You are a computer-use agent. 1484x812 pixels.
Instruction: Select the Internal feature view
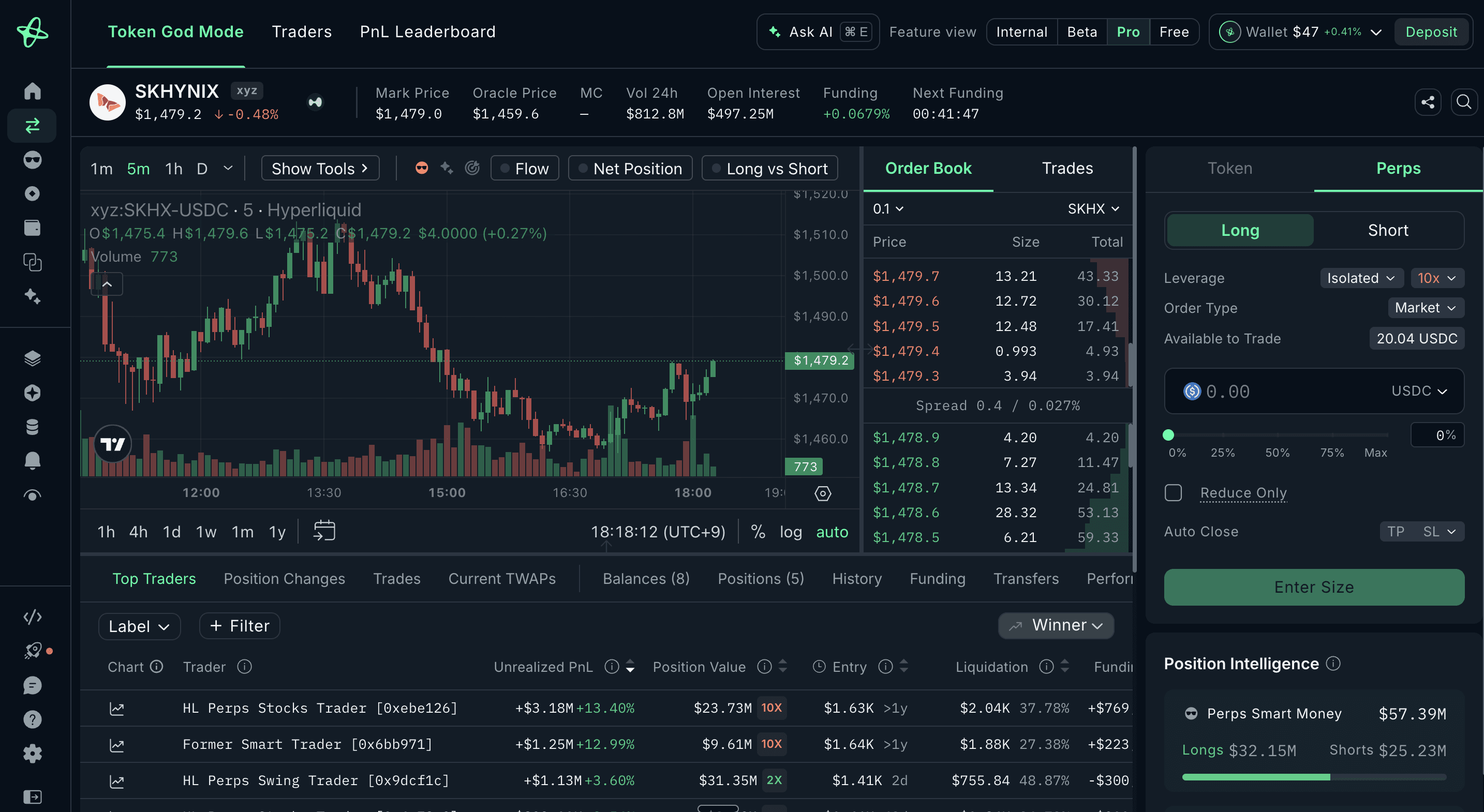1022,32
